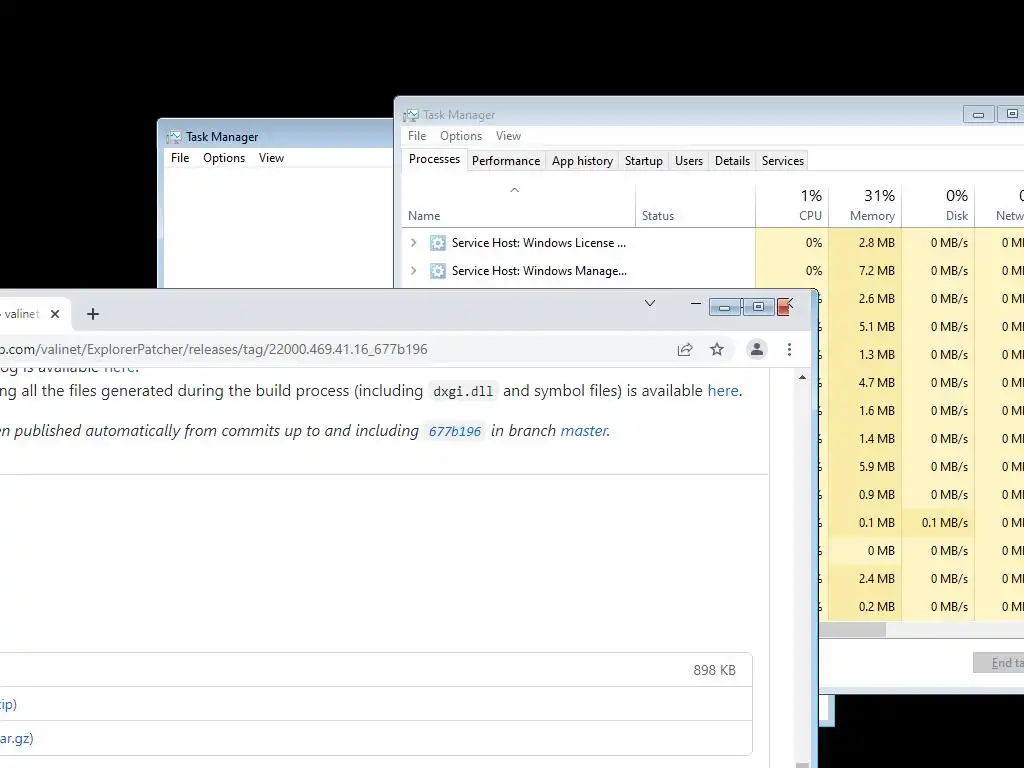
Task: Click gear icon of Windows License service host
Action: tap(438, 243)
